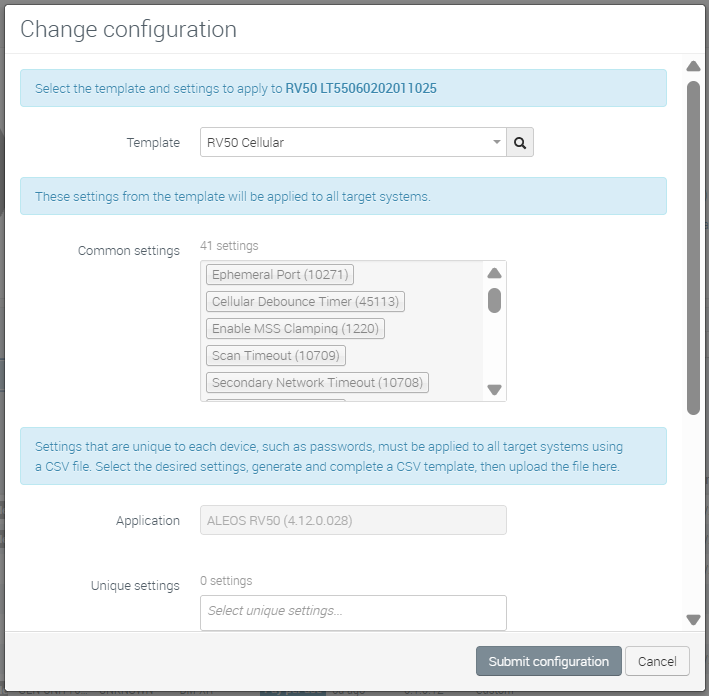Select the Ephemeral Port (10271) setting tag
The height and width of the screenshot is (696, 709).
point(280,275)
